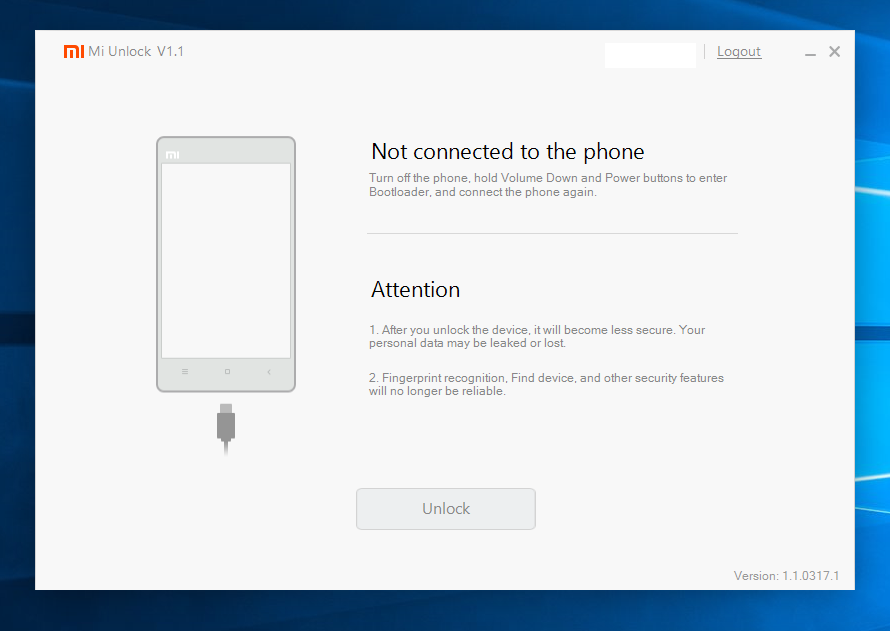Image resolution: width=890 pixels, height=631 pixels.
Task: Click the disabled Unlock button
Action: (x=446, y=509)
